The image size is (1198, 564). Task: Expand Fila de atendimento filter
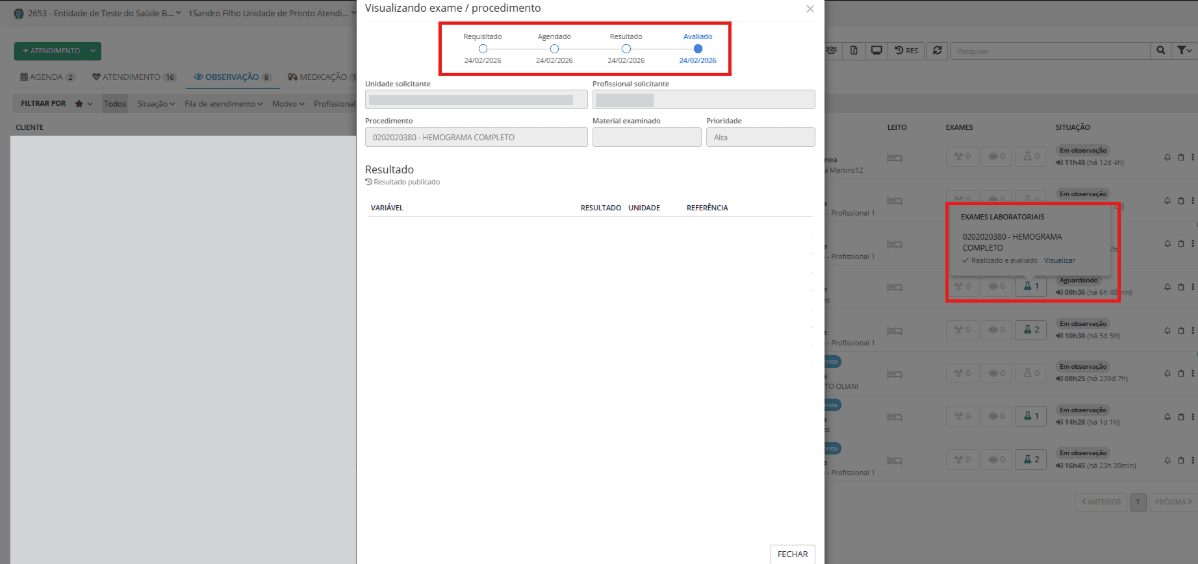click(223, 103)
